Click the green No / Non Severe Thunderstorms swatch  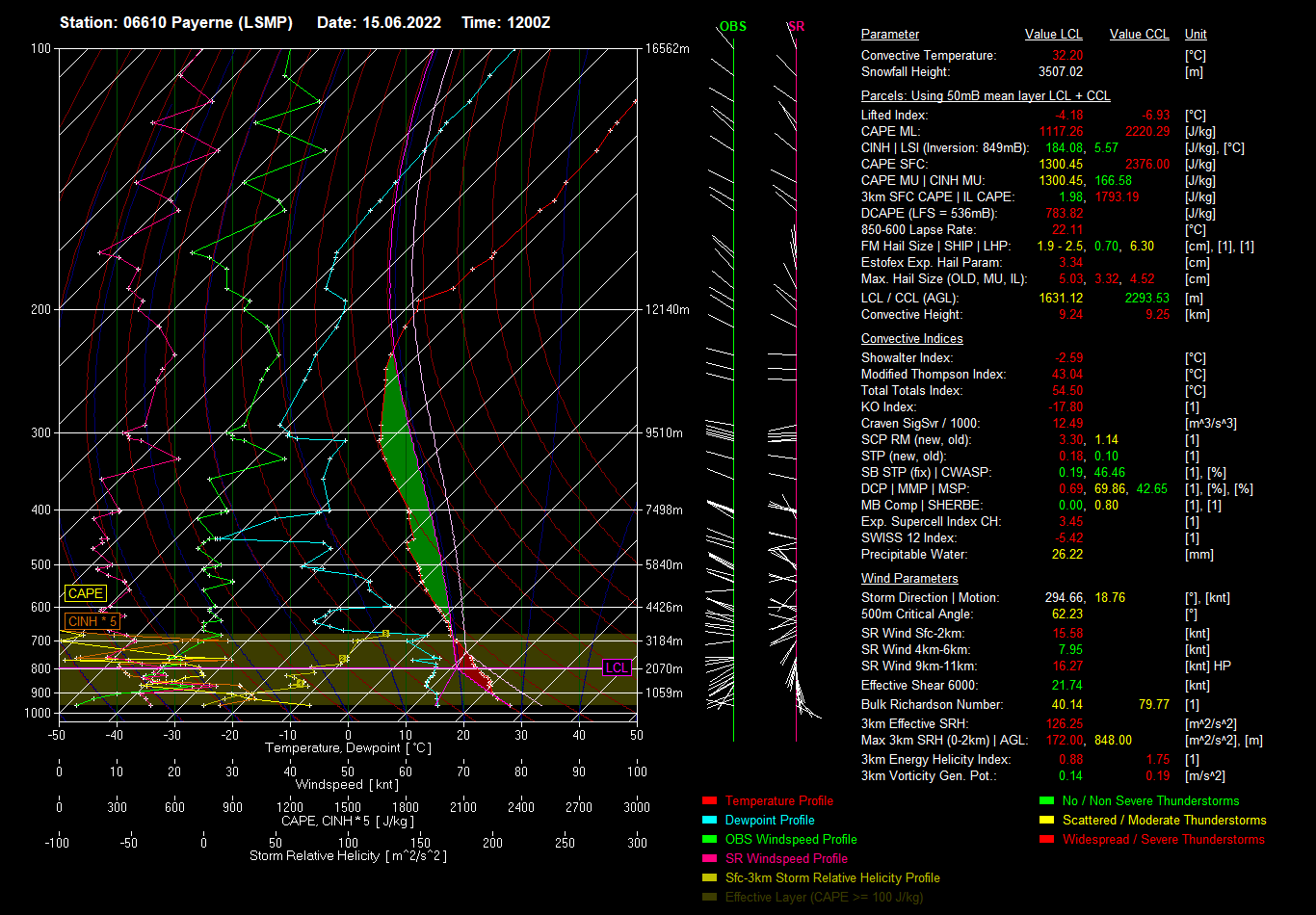(x=1047, y=801)
